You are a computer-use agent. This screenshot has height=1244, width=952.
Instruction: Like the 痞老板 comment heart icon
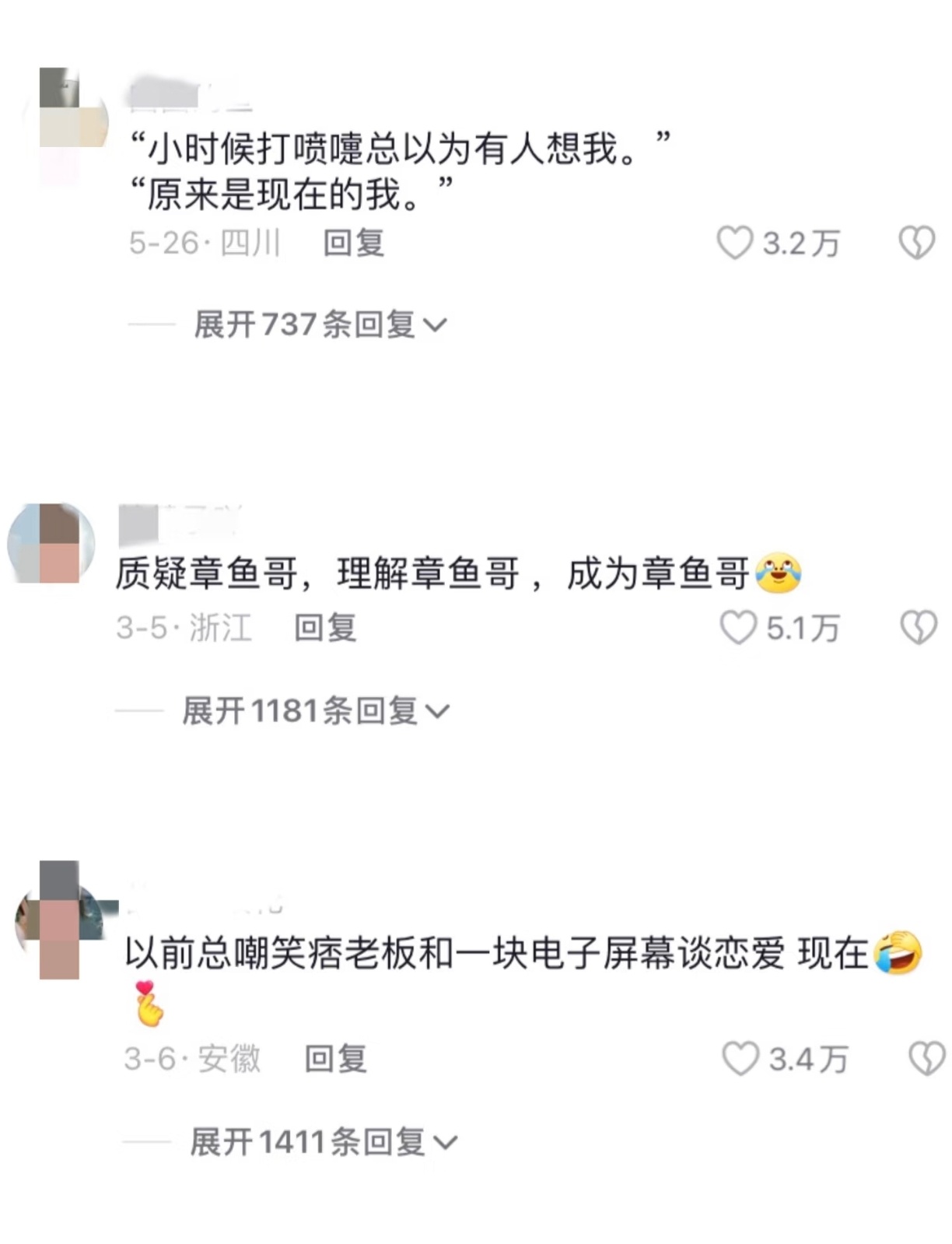[740, 1059]
